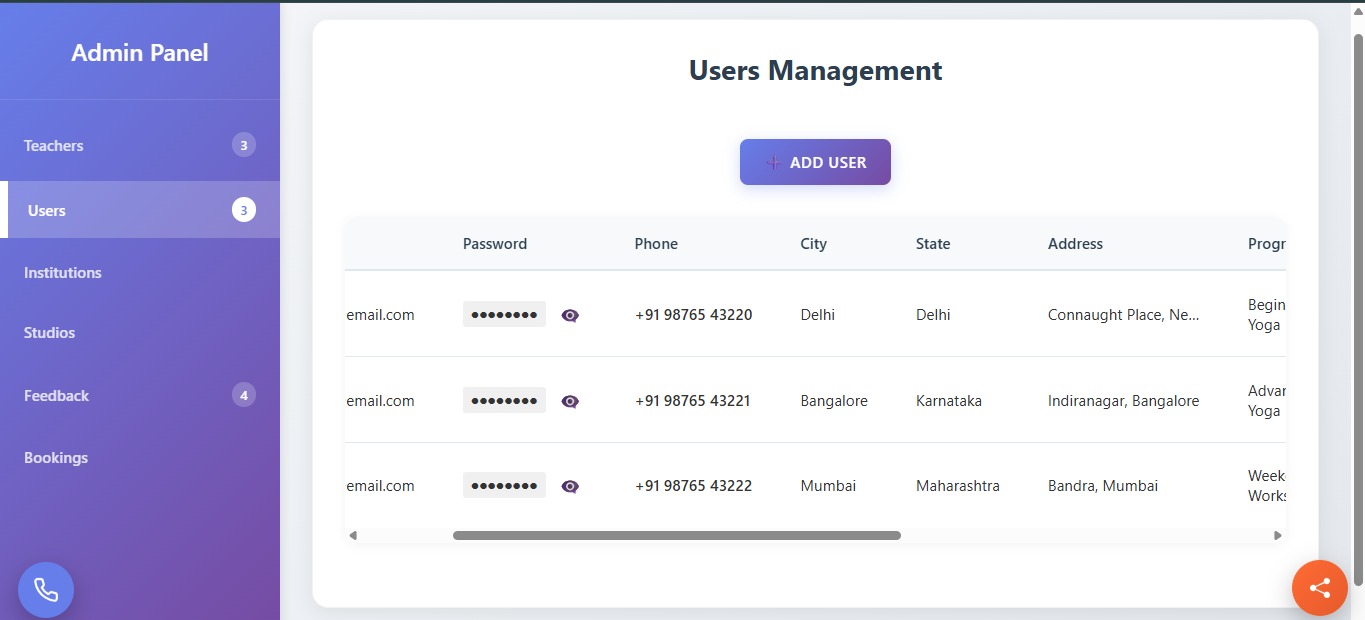This screenshot has height=620, width=1365.
Task: Click the Users count badge
Action: 243,210
